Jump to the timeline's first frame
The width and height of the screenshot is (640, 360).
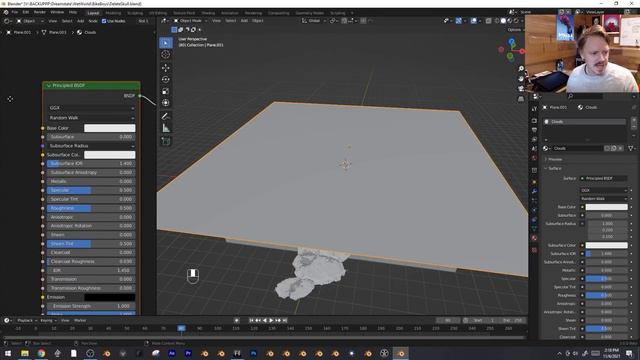[x=251, y=320]
